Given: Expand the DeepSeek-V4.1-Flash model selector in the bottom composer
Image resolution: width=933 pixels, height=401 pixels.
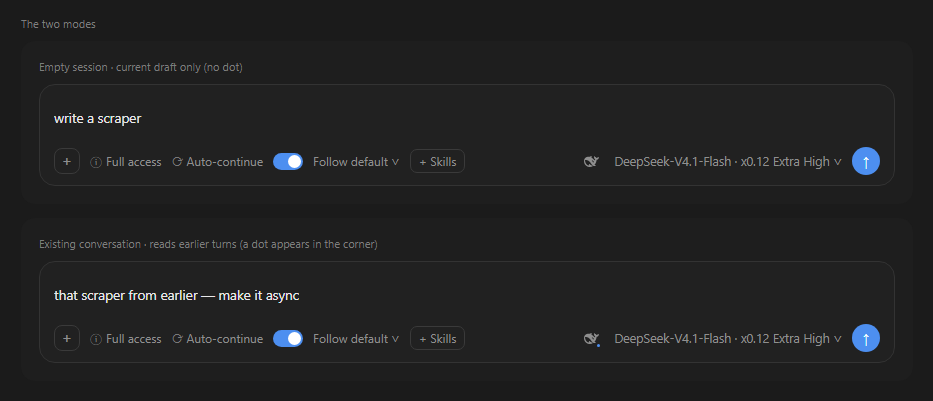Looking at the screenshot, I should pos(728,339).
